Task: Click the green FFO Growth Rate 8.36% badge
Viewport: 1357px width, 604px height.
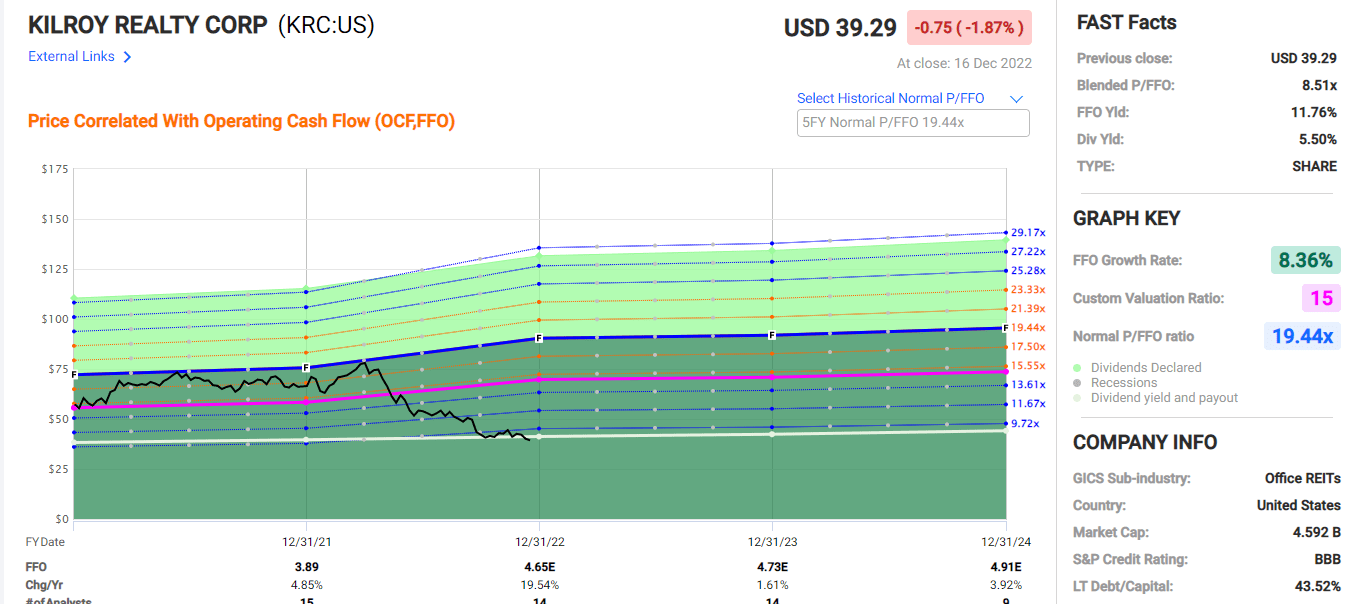Action: click(1306, 260)
